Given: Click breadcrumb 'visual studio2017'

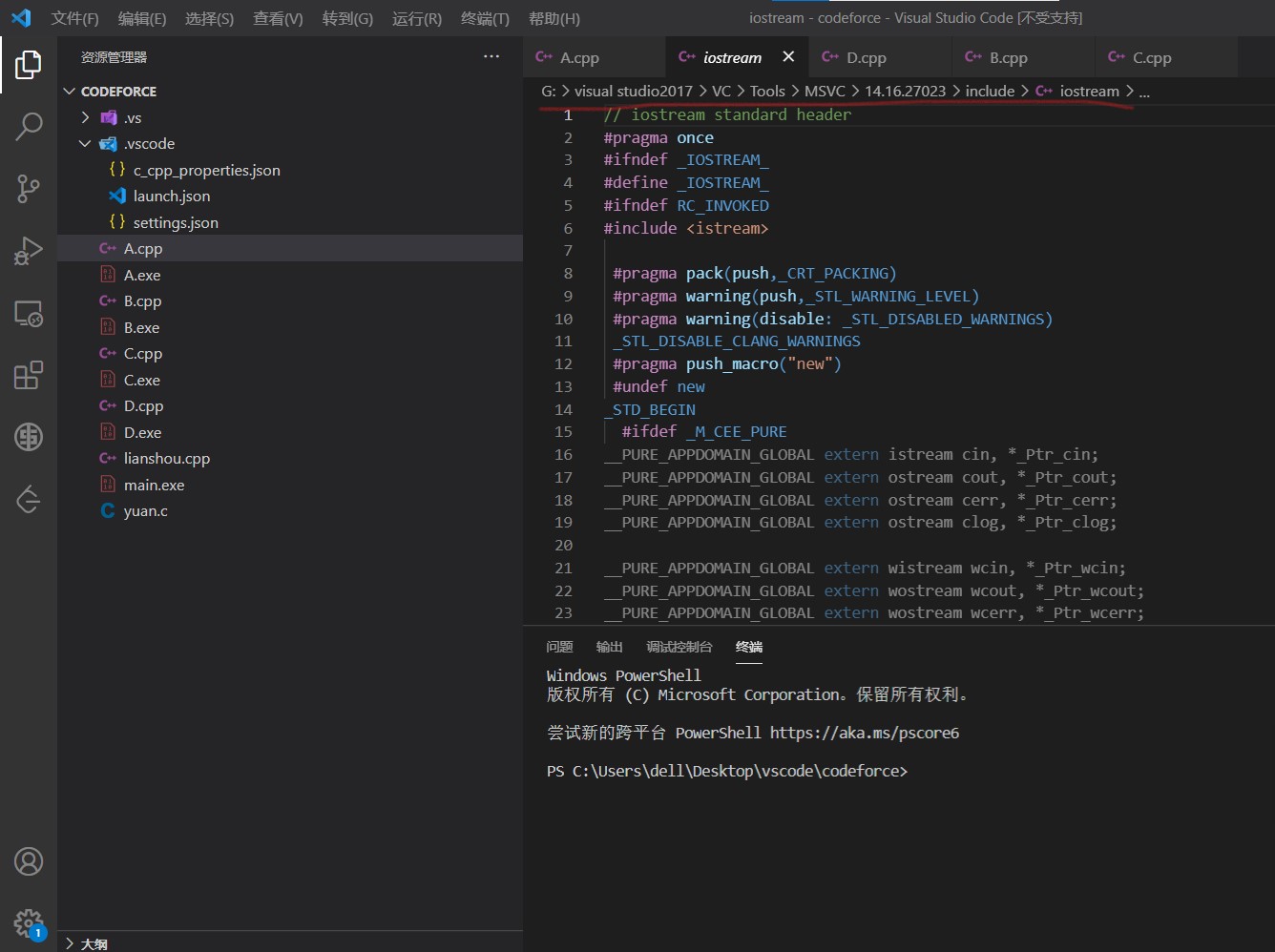Looking at the screenshot, I should [634, 91].
